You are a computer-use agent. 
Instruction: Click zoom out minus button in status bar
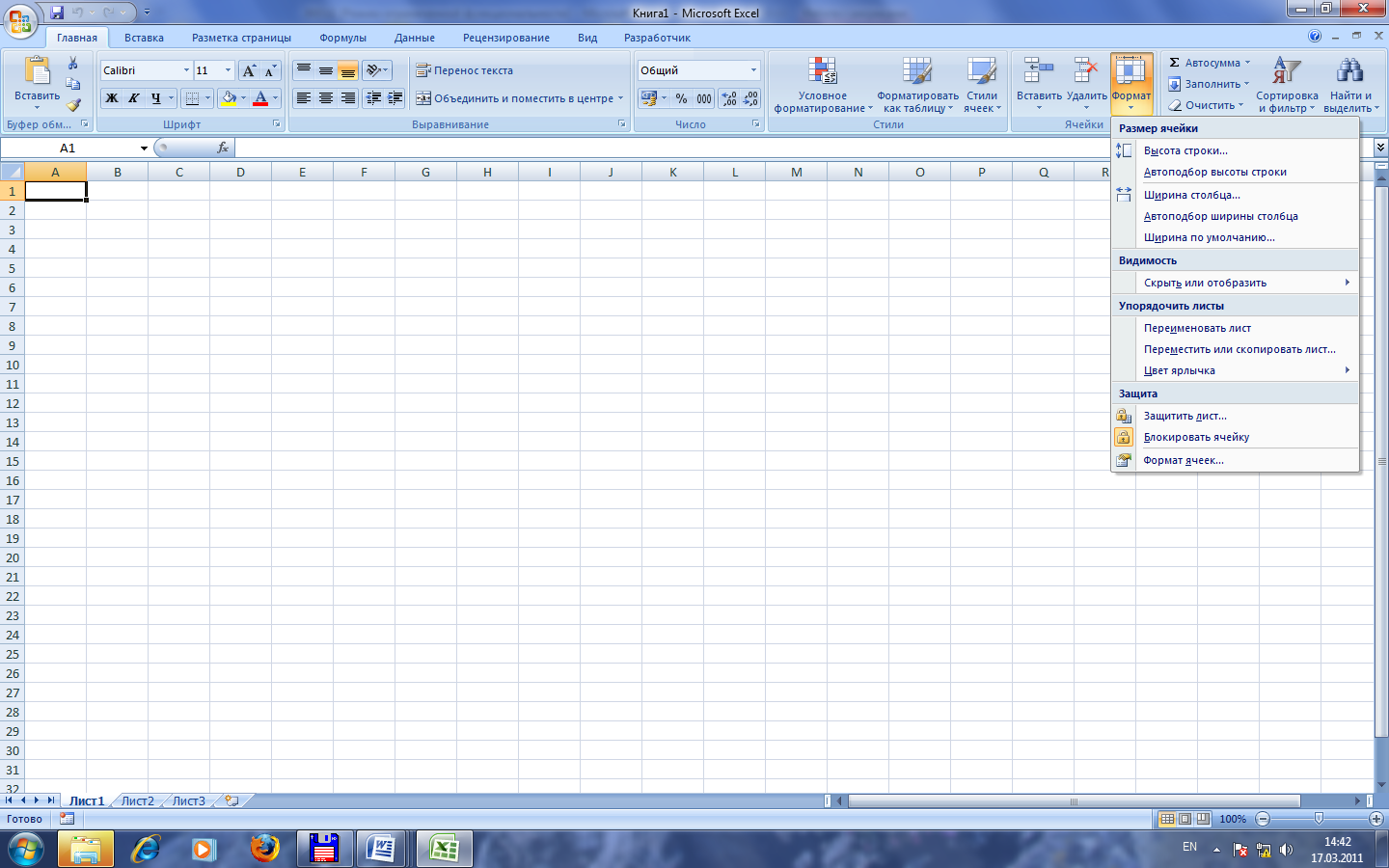click(1263, 819)
